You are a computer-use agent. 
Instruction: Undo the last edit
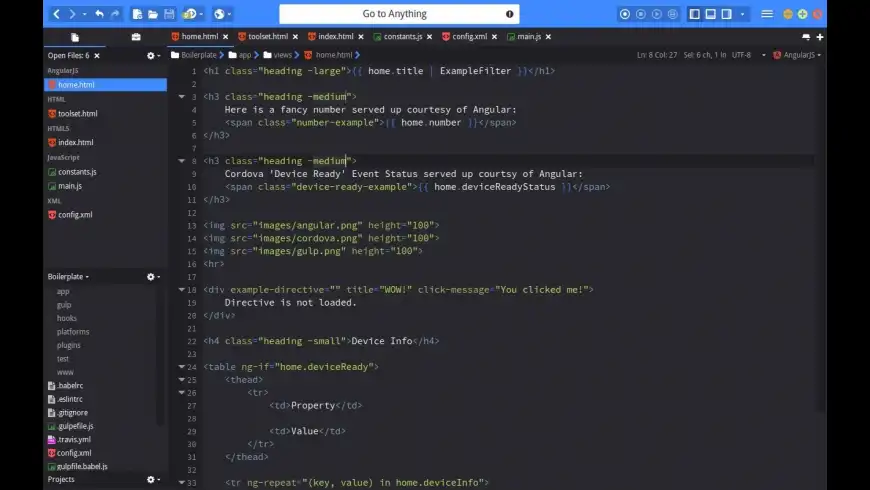99,14
